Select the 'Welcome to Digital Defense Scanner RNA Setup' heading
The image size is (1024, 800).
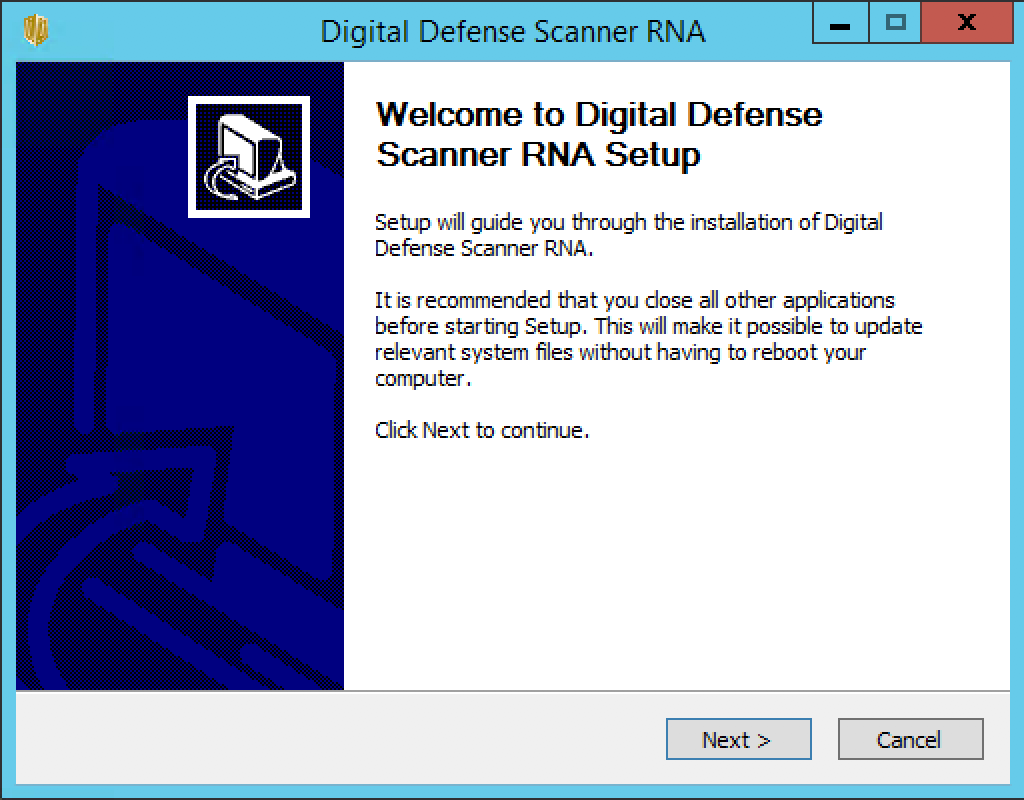click(599, 135)
